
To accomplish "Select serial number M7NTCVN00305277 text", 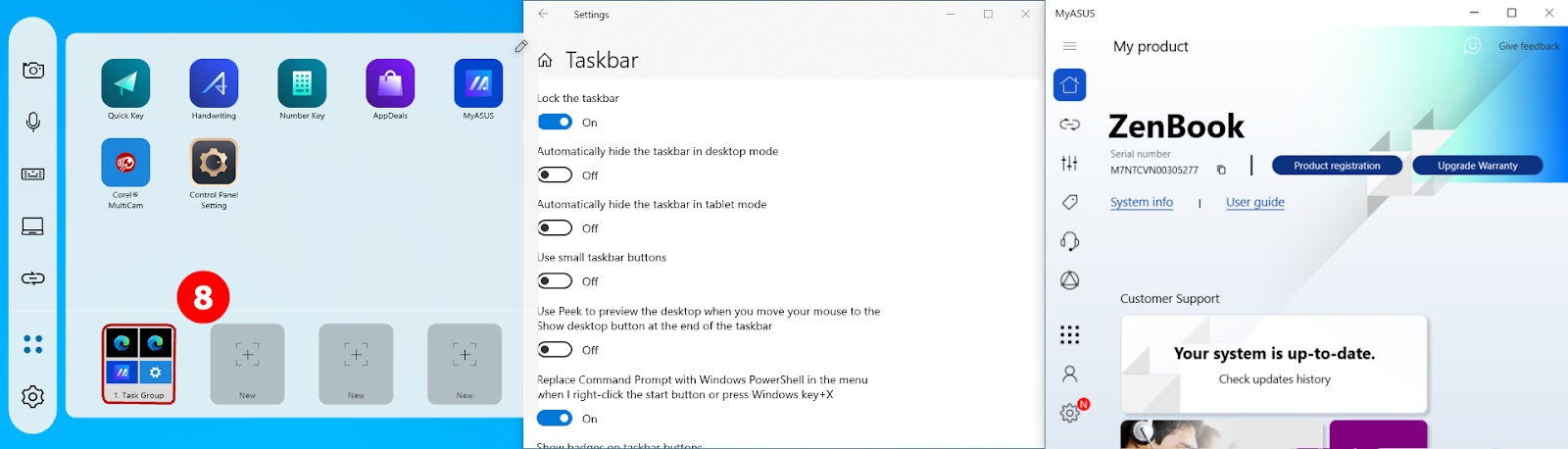I will click(x=1154, y=170).
